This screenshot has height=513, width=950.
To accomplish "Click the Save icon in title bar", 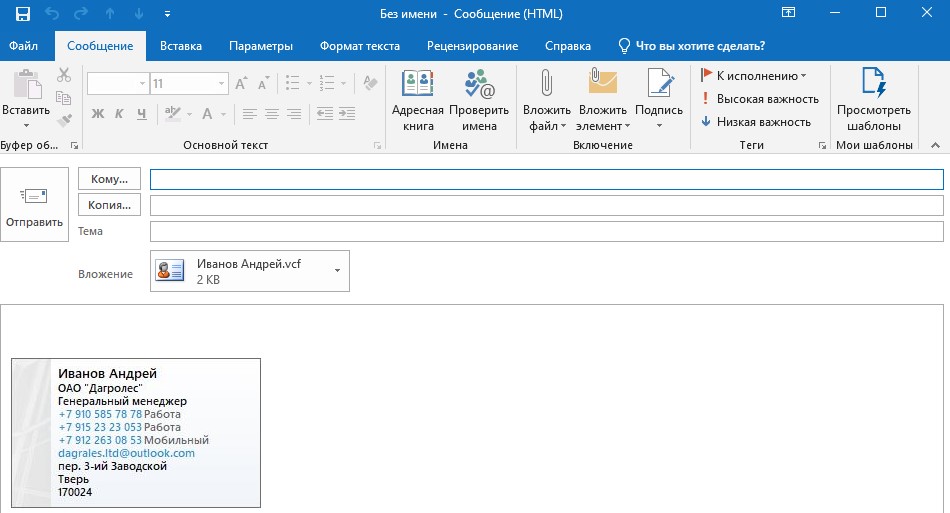I will (x=23, y=14).
